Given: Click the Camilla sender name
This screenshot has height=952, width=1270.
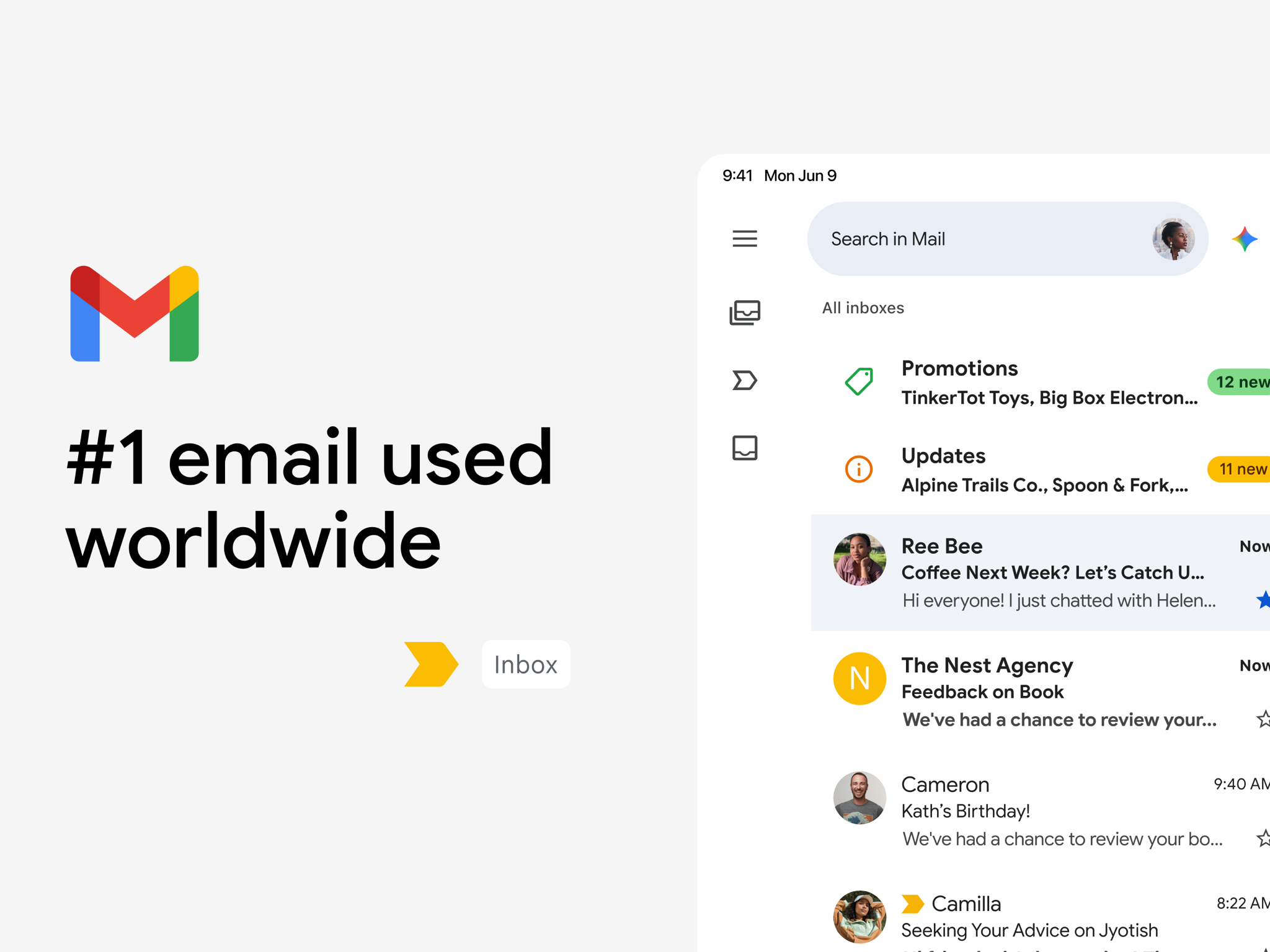Looking at the screenshot, I should 966,904.
